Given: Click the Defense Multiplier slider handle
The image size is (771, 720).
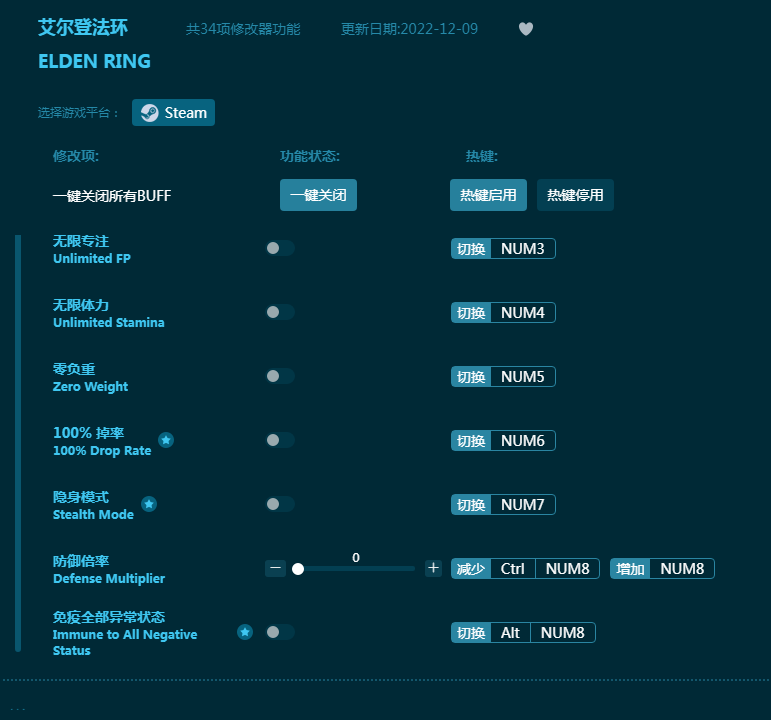Looking at the screenshot, I should coord(297,569).
